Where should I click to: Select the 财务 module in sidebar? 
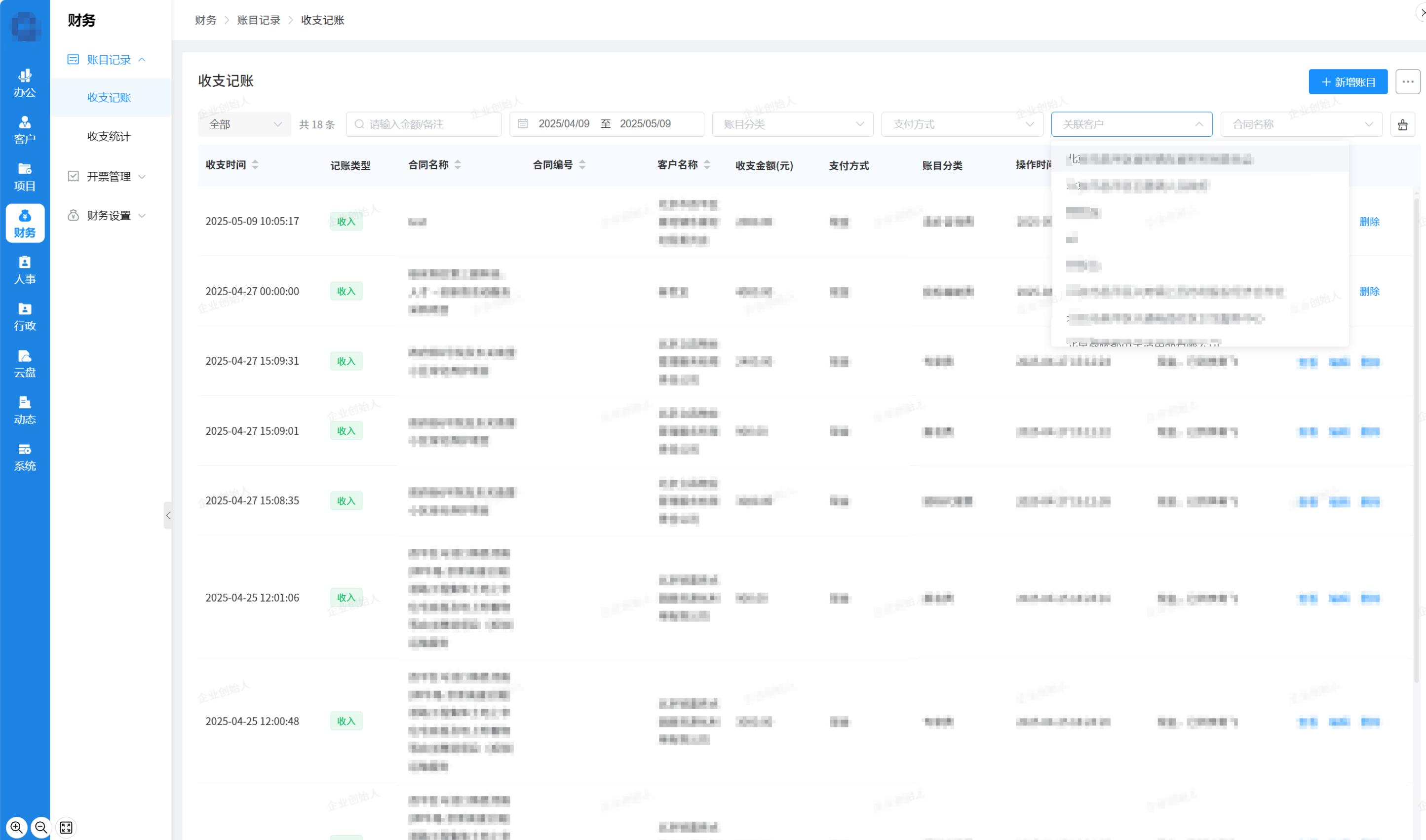tap(25, 224)
